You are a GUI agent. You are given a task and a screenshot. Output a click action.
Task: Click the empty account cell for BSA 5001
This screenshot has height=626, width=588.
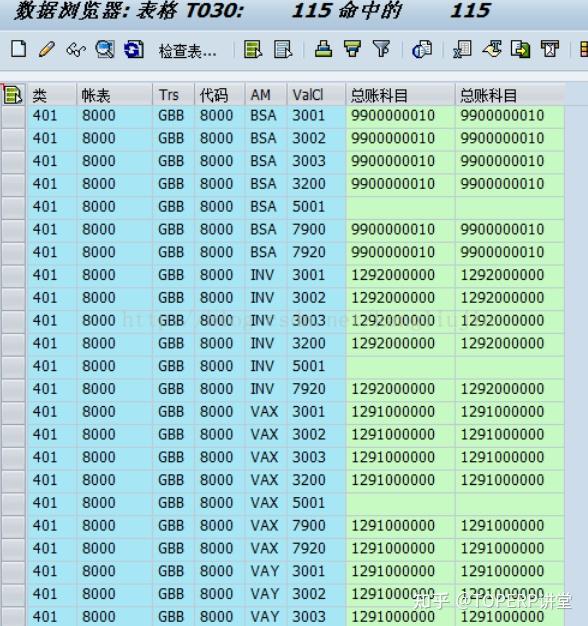(400, 207)
